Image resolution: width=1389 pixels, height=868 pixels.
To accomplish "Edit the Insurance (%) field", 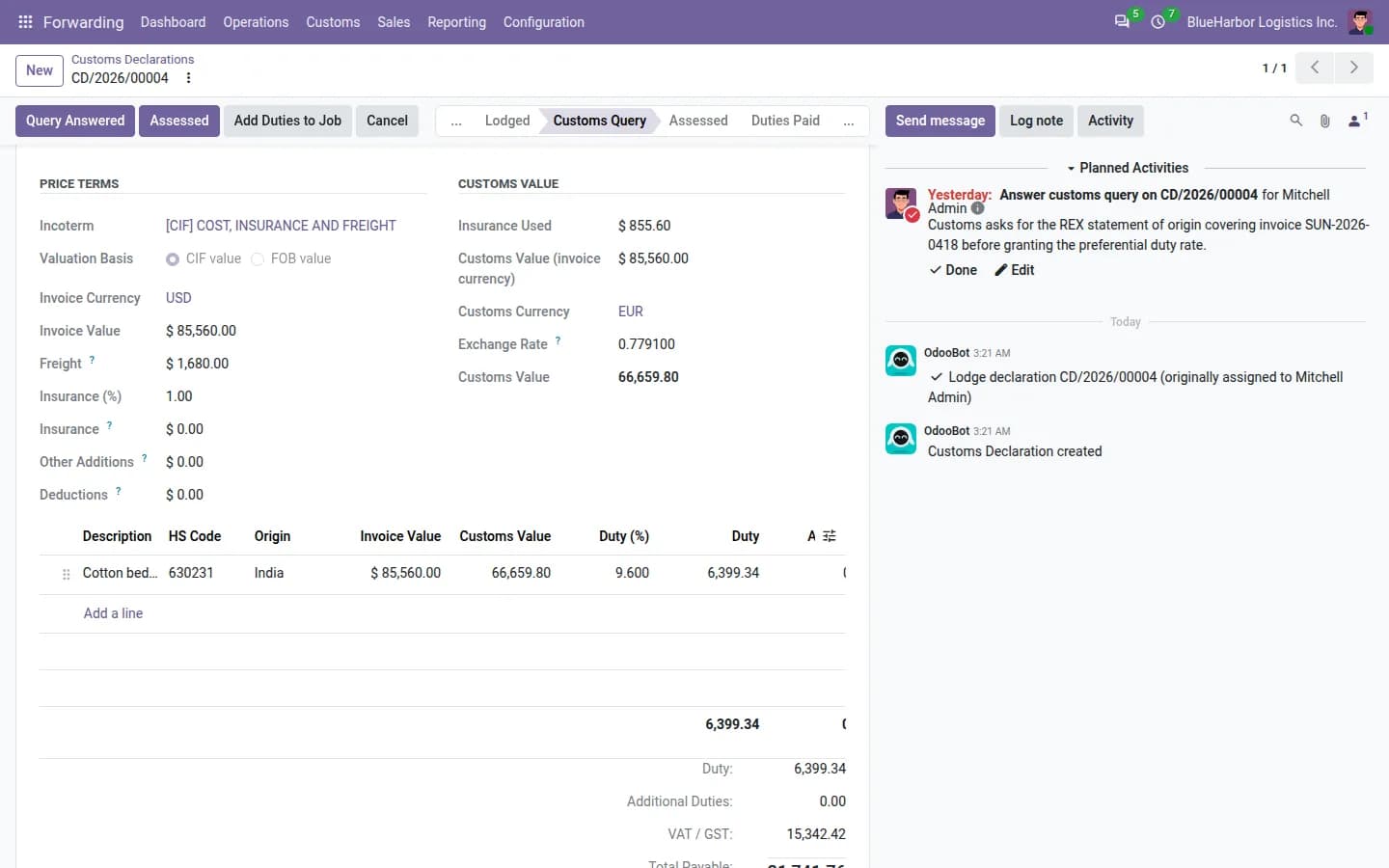I will coord(296,396).
